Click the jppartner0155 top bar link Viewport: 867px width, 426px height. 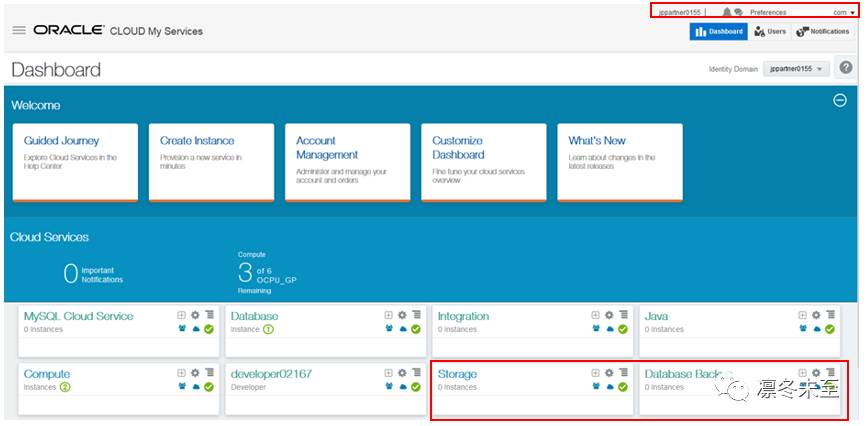[x=680, y=12]
